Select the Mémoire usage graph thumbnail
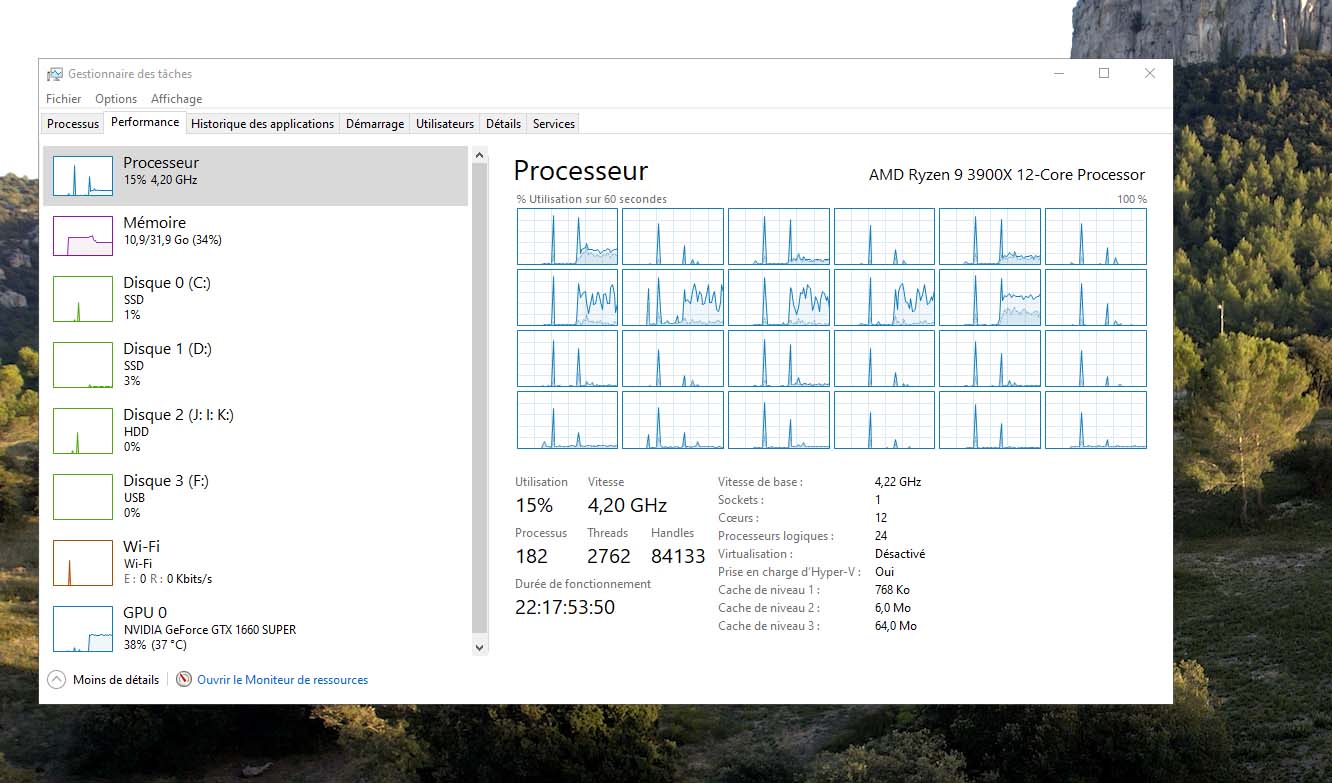Screen dimensions: 1332x783 point(82,236)
